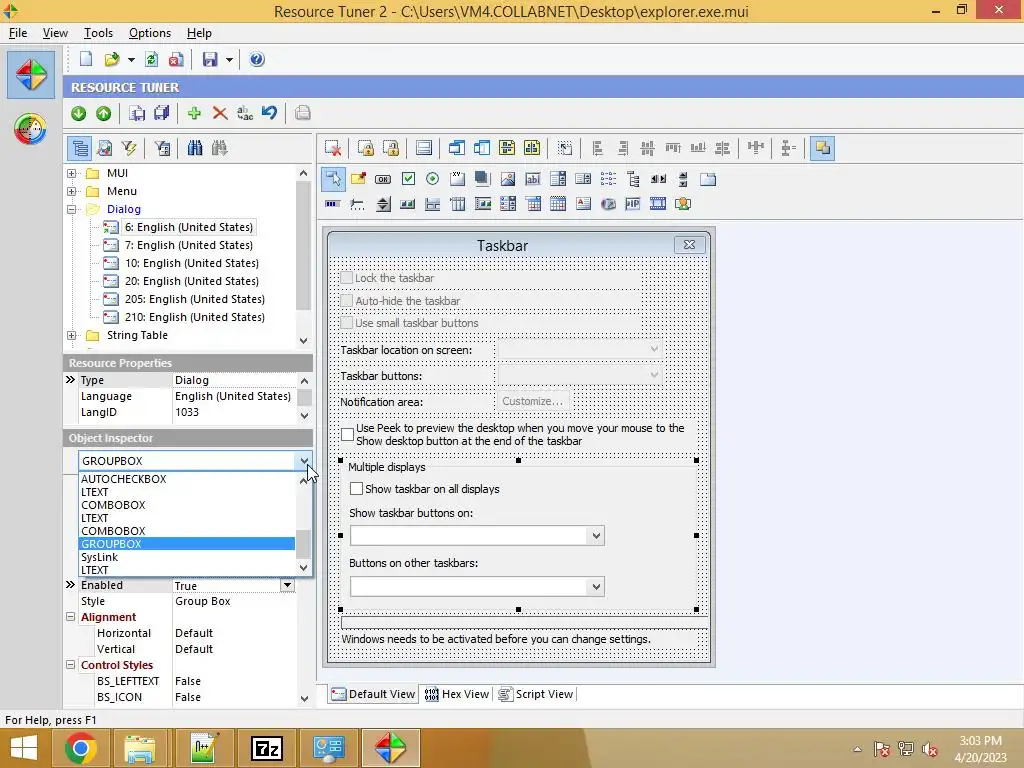Collapse the Control Styles property group
The width and height of the screenshot is (1024, 768).
(71, 665)
